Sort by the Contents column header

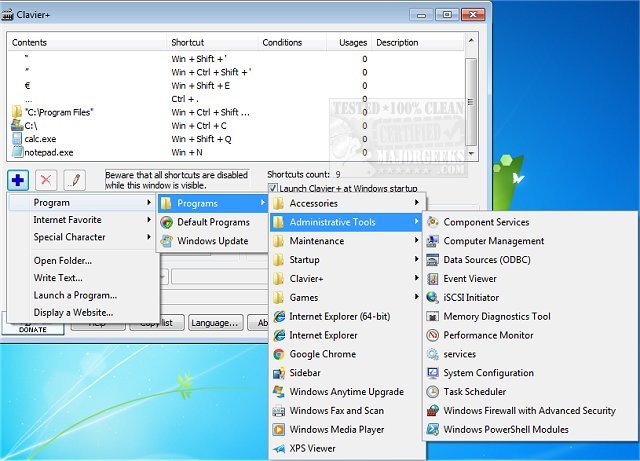(87, 42)
